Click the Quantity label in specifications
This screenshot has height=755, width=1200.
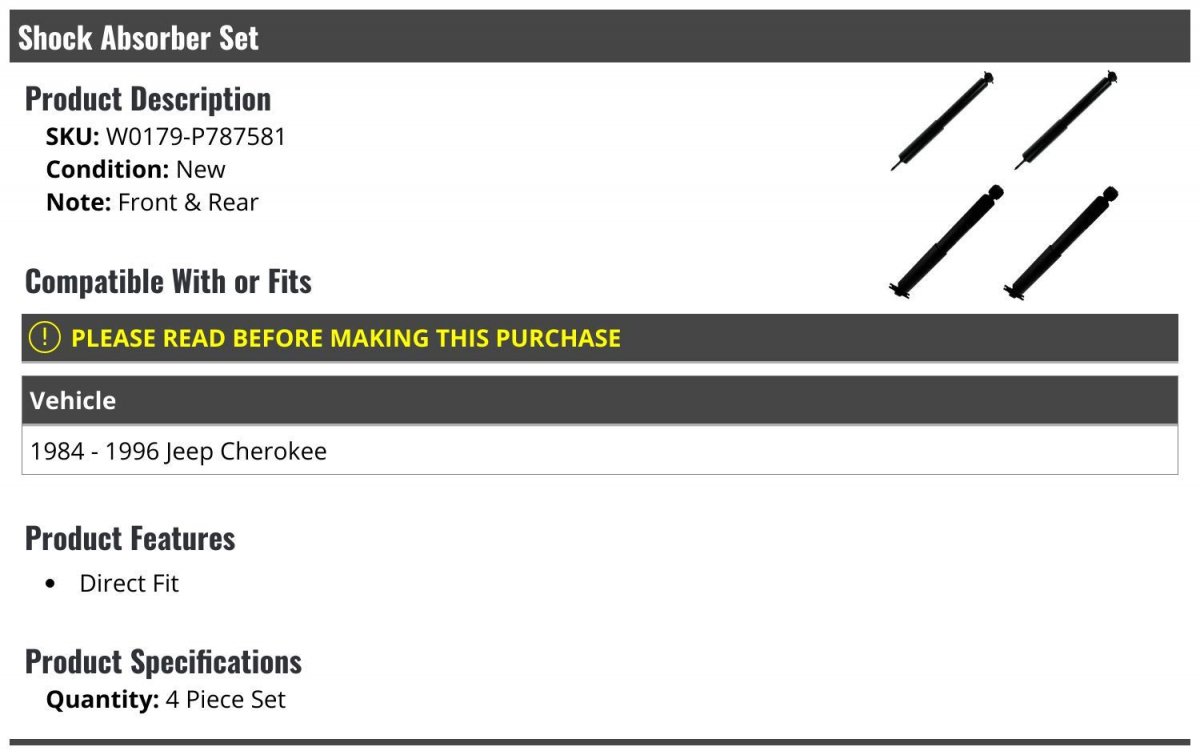[x=103, y=700]
